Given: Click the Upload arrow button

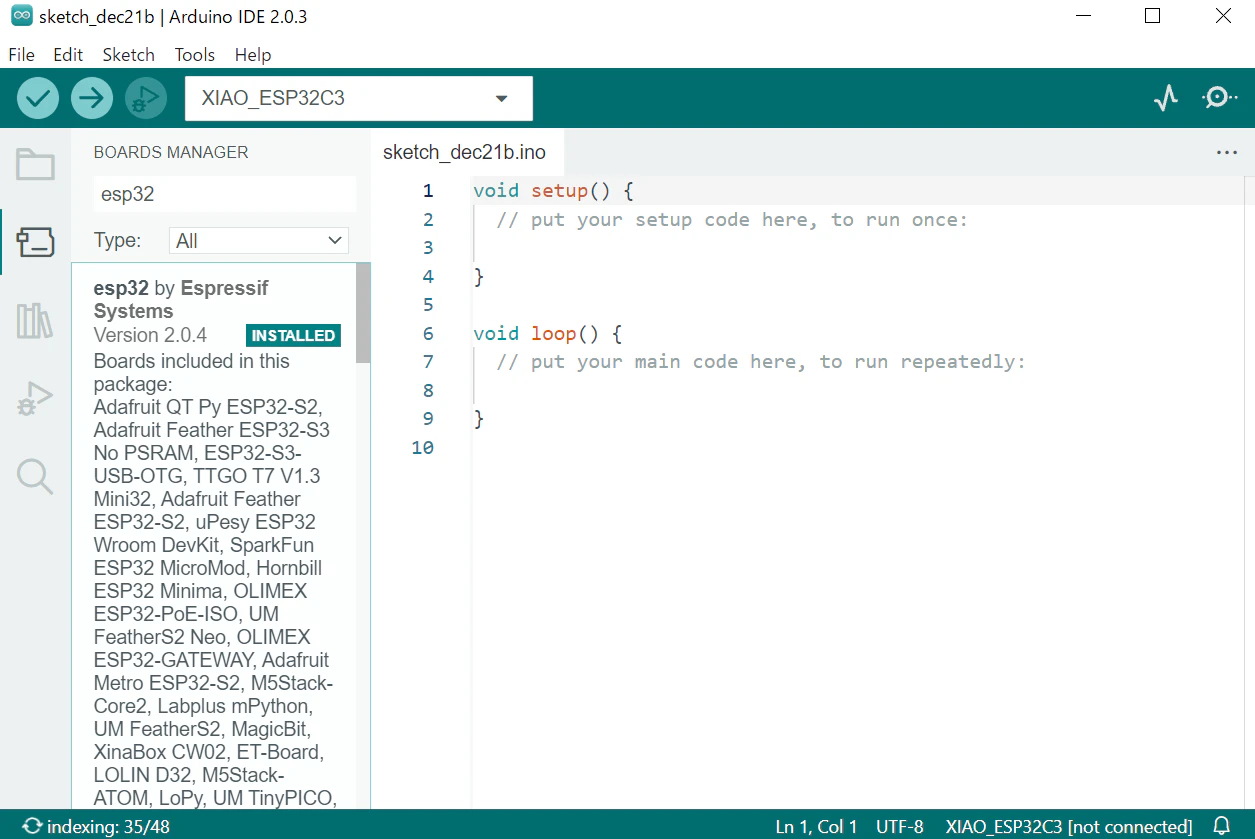Looking at the screenshot, I should [92, 98].
